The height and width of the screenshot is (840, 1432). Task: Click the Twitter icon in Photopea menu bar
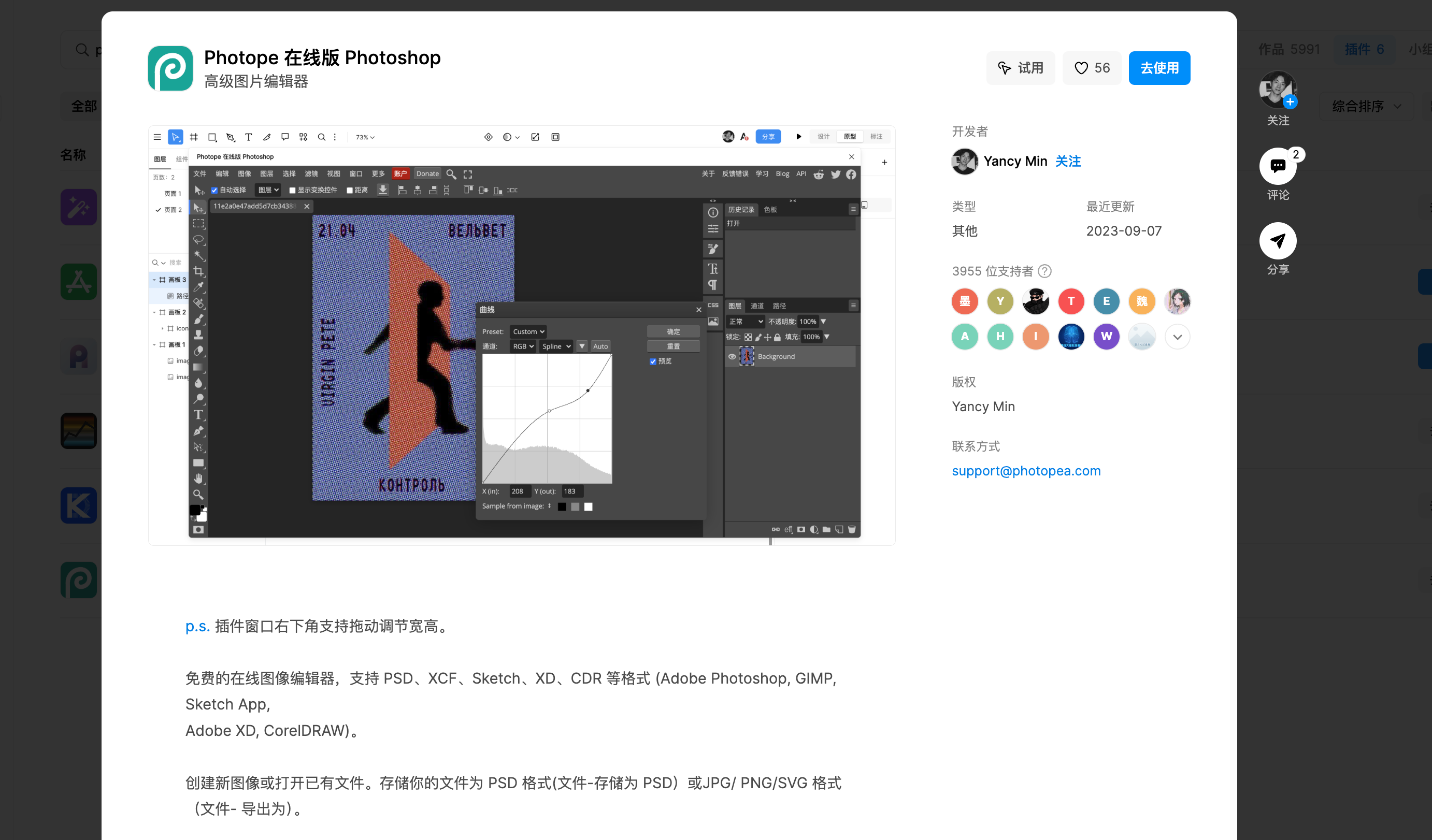pos(835,175)
